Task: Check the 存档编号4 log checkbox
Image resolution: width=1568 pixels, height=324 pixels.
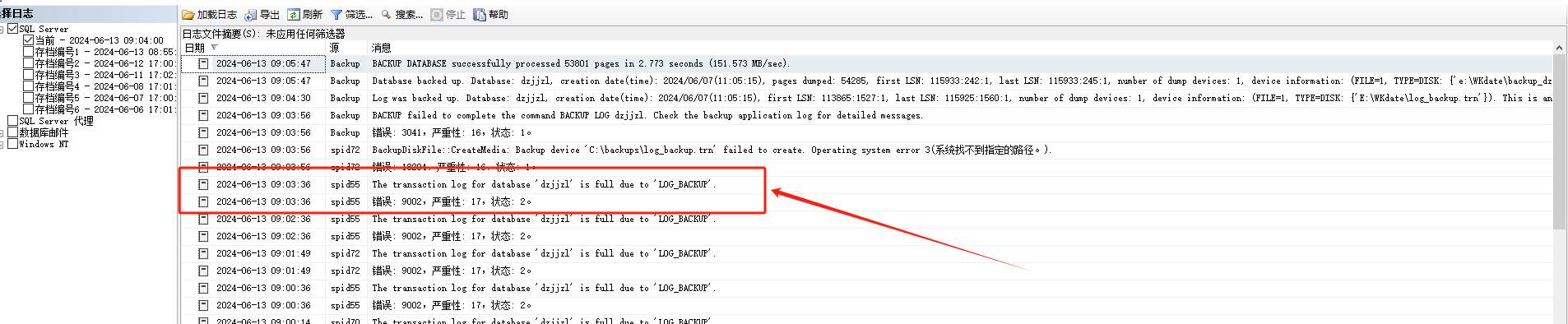Action: (29, 86)
